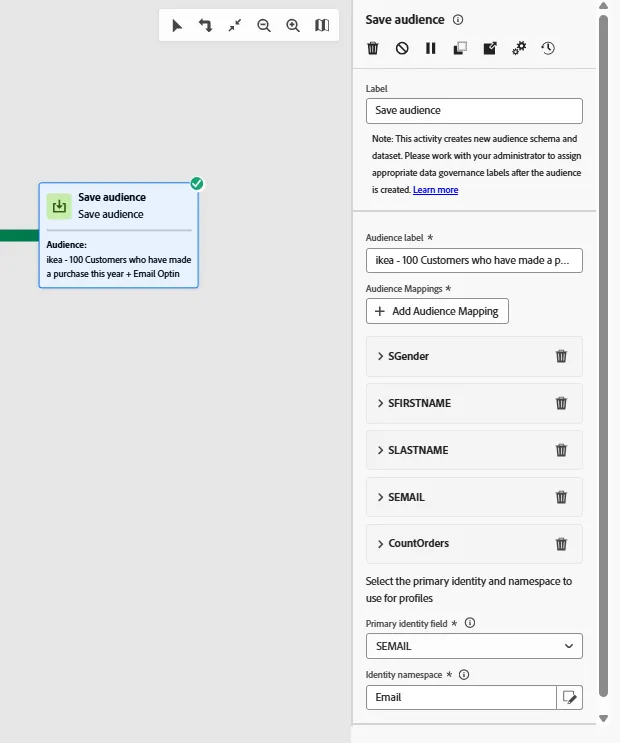Disable the activity via the prohibit icon
The height and width of the screenshot is (743, 620).
(x=402, y=48)
